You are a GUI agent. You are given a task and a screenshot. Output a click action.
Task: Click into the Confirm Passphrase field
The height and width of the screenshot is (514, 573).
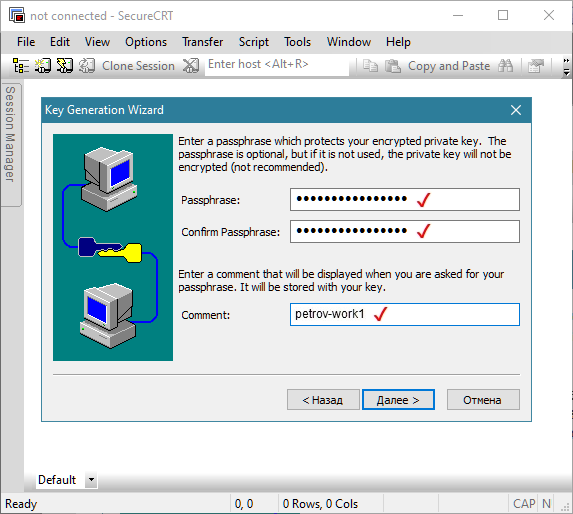coord(405,231)
